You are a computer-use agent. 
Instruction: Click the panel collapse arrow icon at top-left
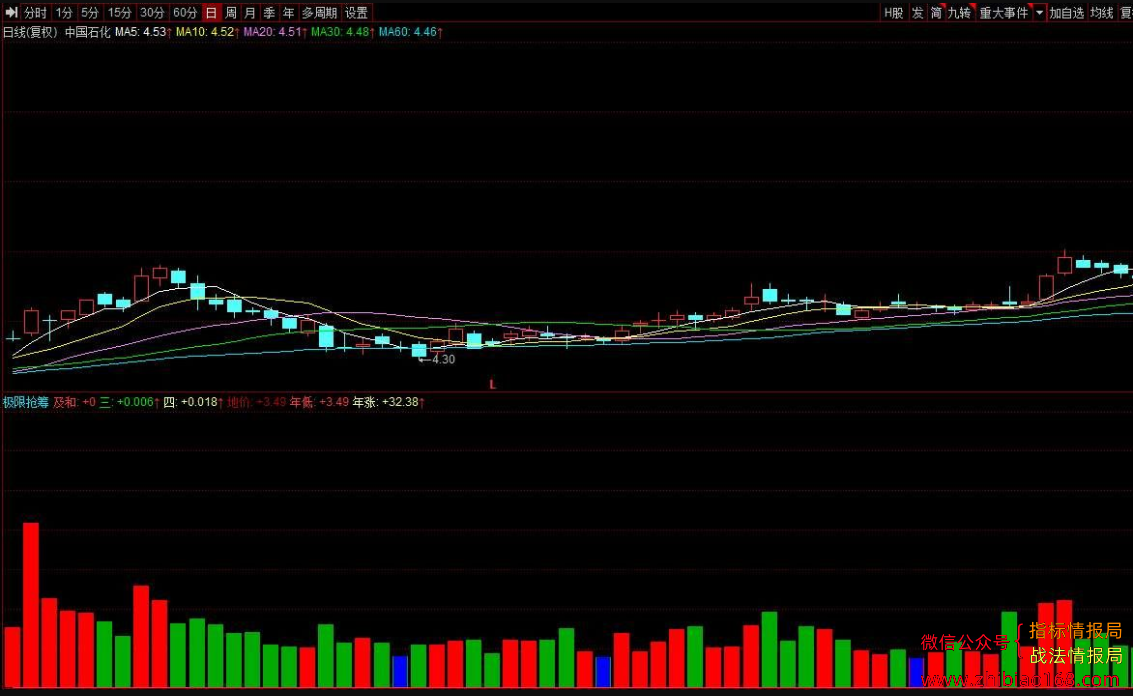11,12
